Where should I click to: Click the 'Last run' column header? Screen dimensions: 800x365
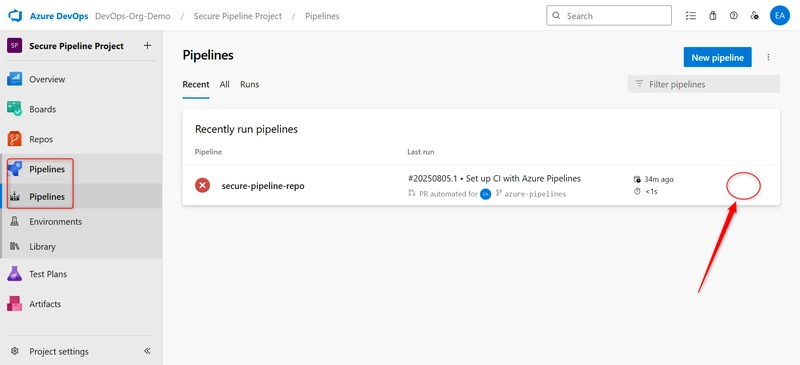(420, 152)
